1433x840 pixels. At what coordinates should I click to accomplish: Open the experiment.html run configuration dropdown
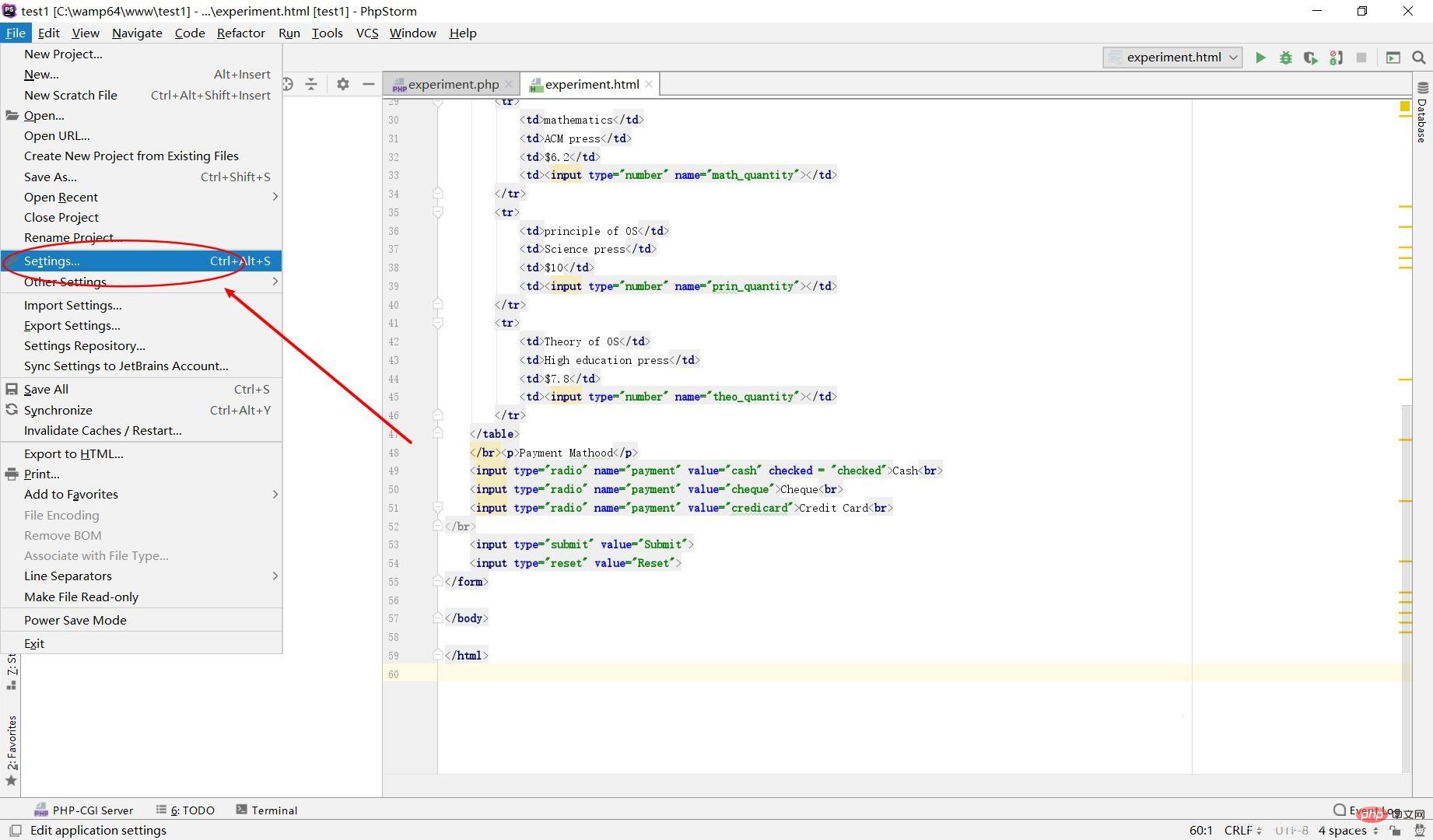[1173, 58]
